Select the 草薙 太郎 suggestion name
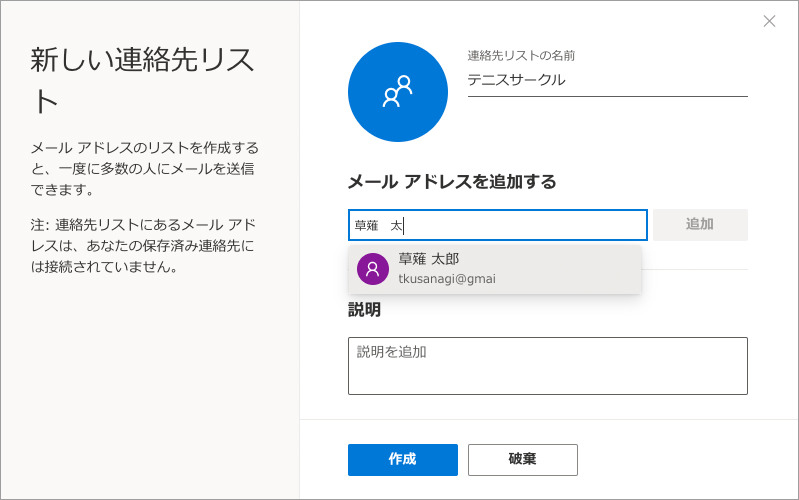799x500 pixels. [429, 259]
